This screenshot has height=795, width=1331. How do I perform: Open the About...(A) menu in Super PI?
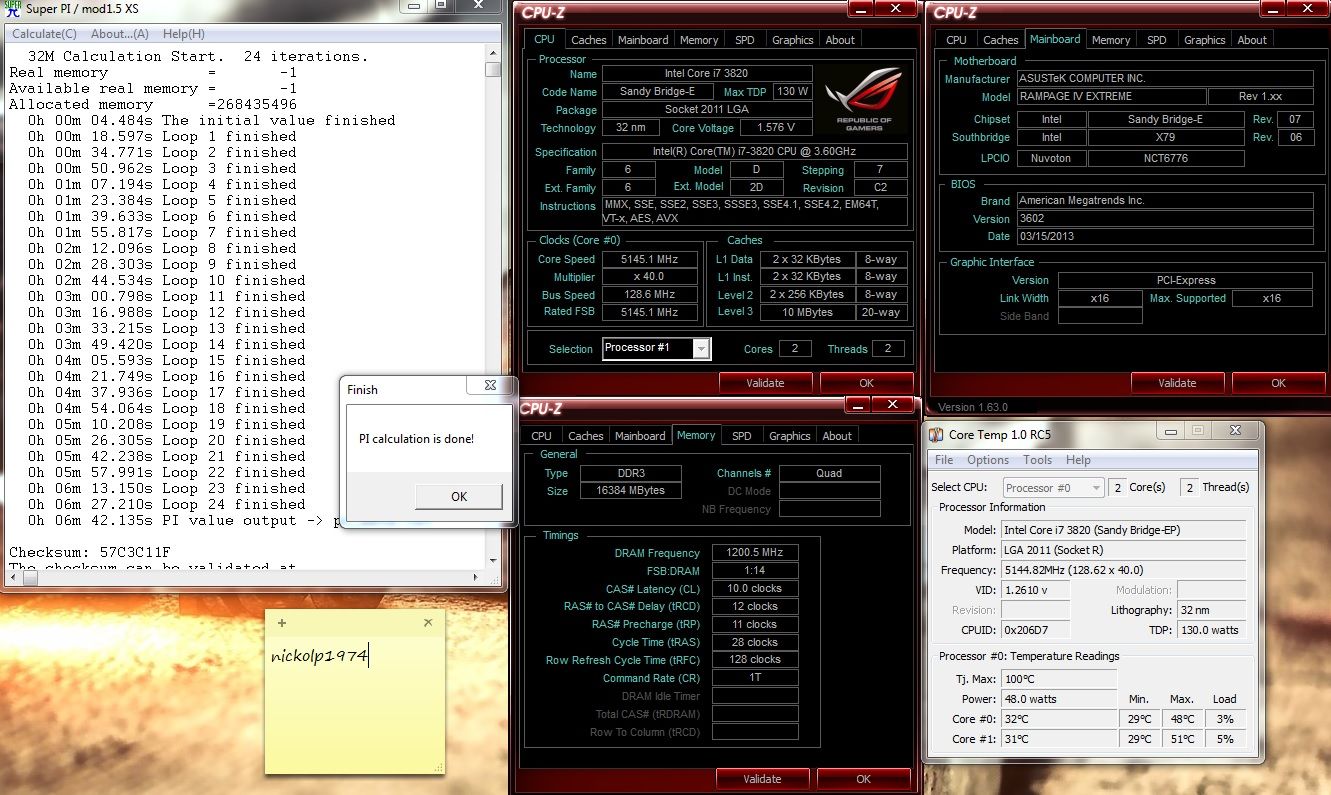tap(120, 34)
